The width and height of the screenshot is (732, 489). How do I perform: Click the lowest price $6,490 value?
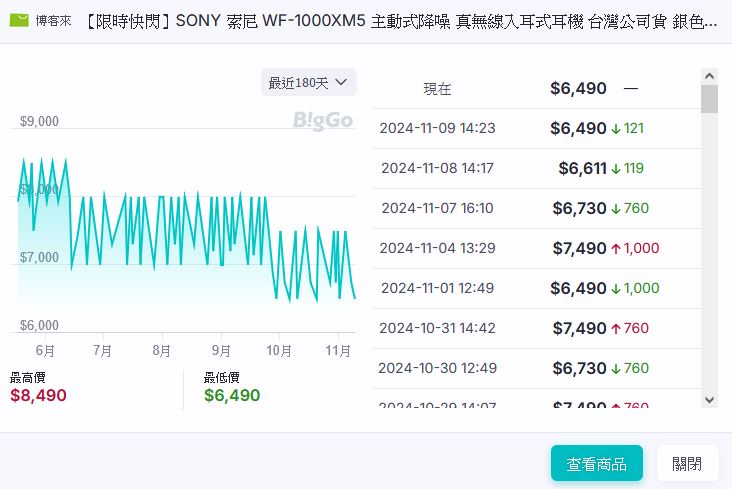click(x=232, y=395)
